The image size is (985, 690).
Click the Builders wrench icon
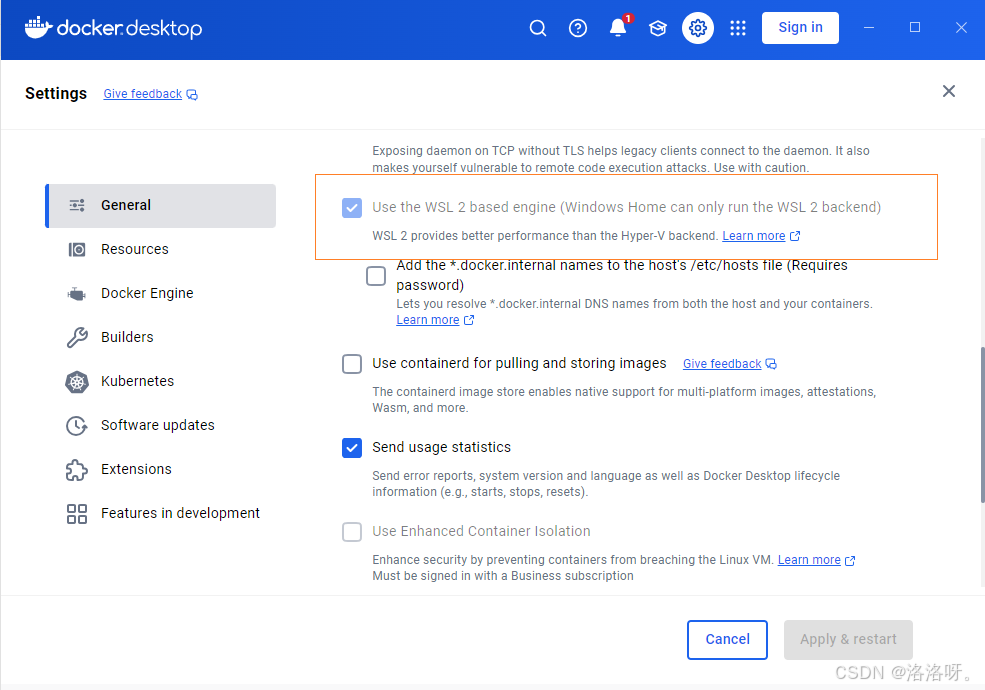click(x=77, y=337)
